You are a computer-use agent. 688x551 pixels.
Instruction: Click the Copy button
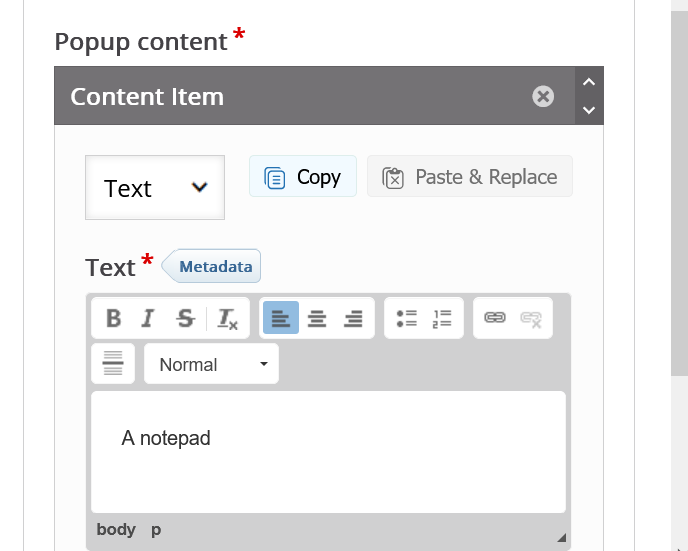[303, 177]
